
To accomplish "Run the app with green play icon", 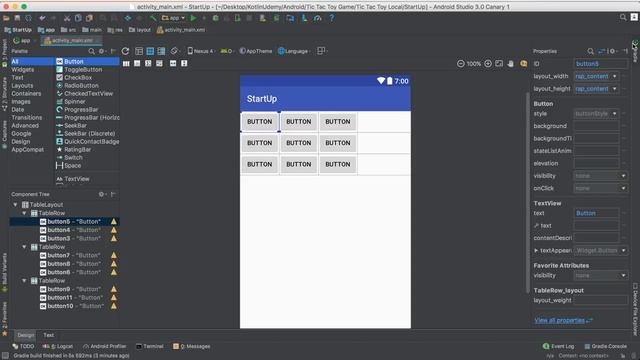I will pos(193,18).
